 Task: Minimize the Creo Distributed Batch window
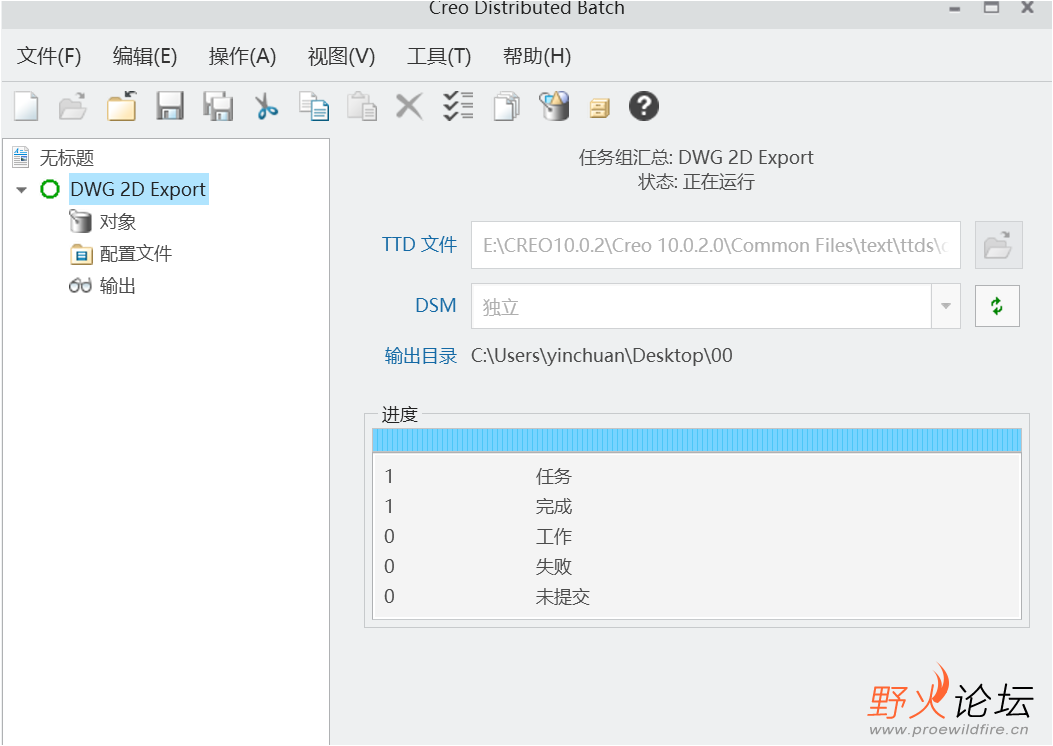point(954,9)
